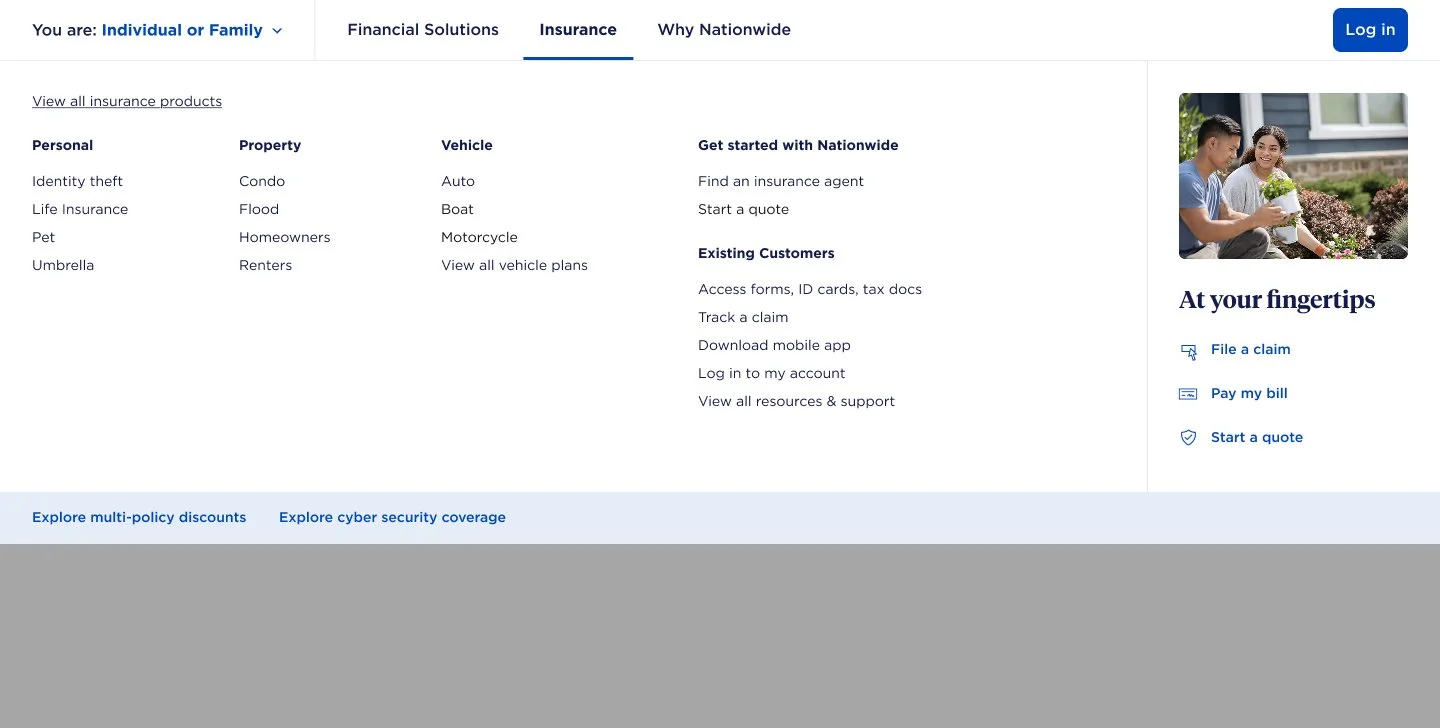
Task: Click the File a claim text link
Action: tap(1250, 349)
